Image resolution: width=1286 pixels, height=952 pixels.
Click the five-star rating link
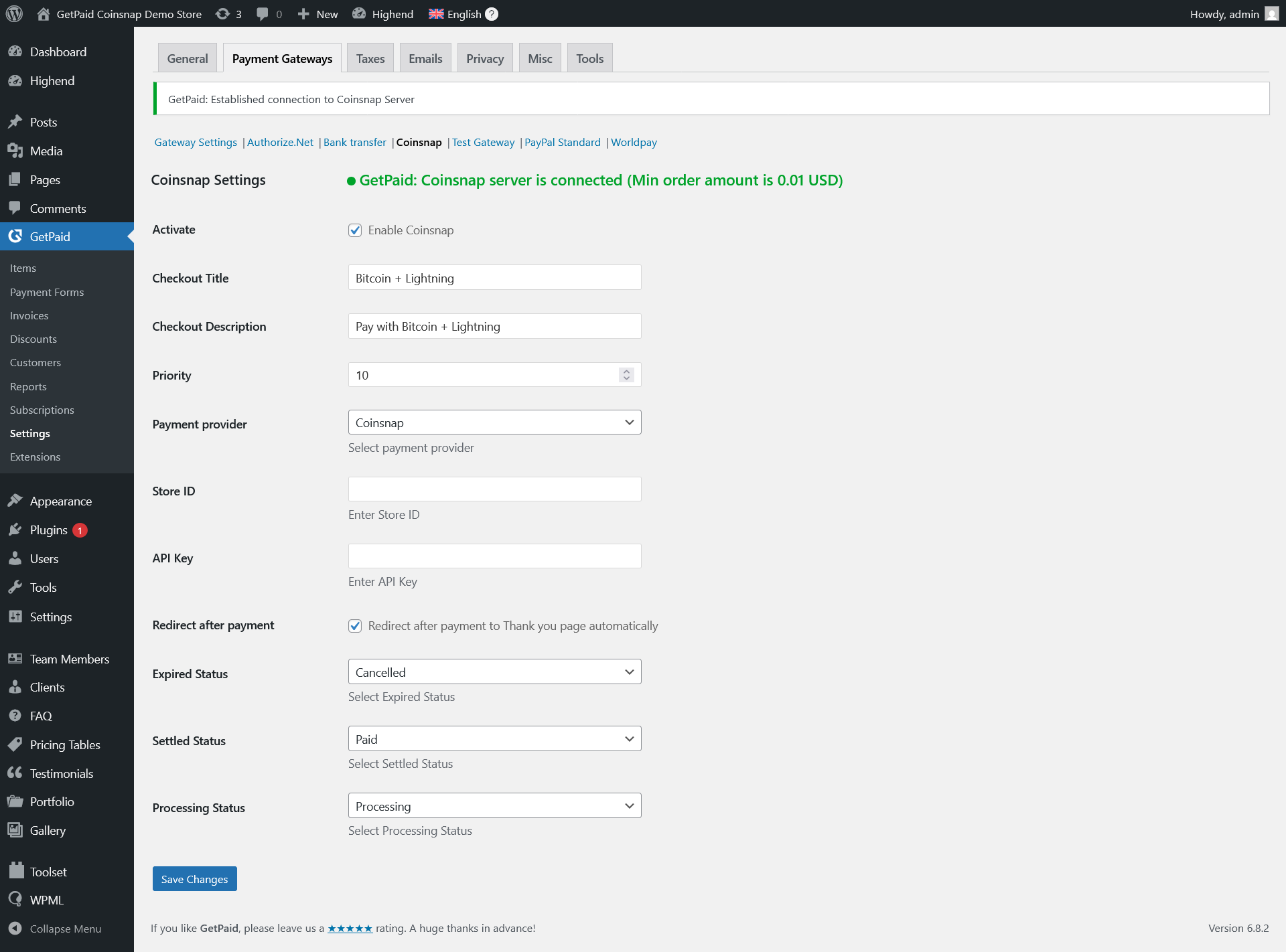tap(350, 928)
